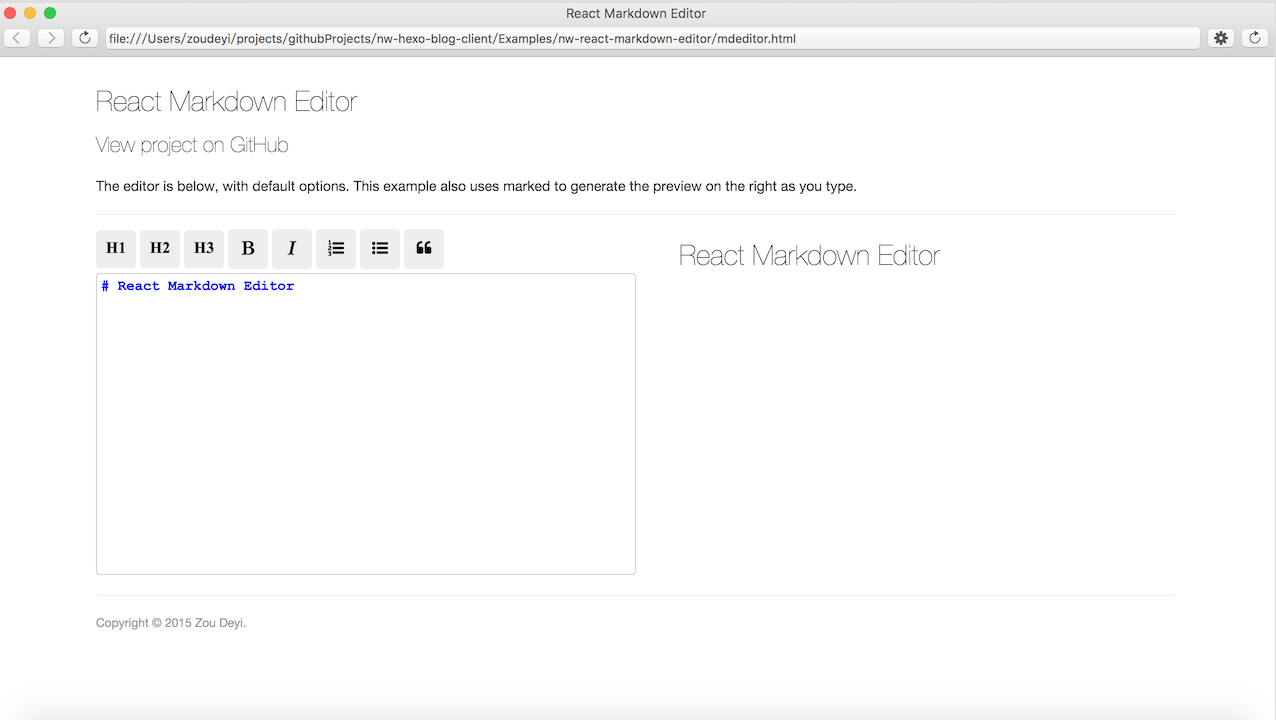The width and height of the screenshot is (1276, 720).
Task: Click the page title 'React Markdown Editor' at the top
Action: [x=226, y=101]
